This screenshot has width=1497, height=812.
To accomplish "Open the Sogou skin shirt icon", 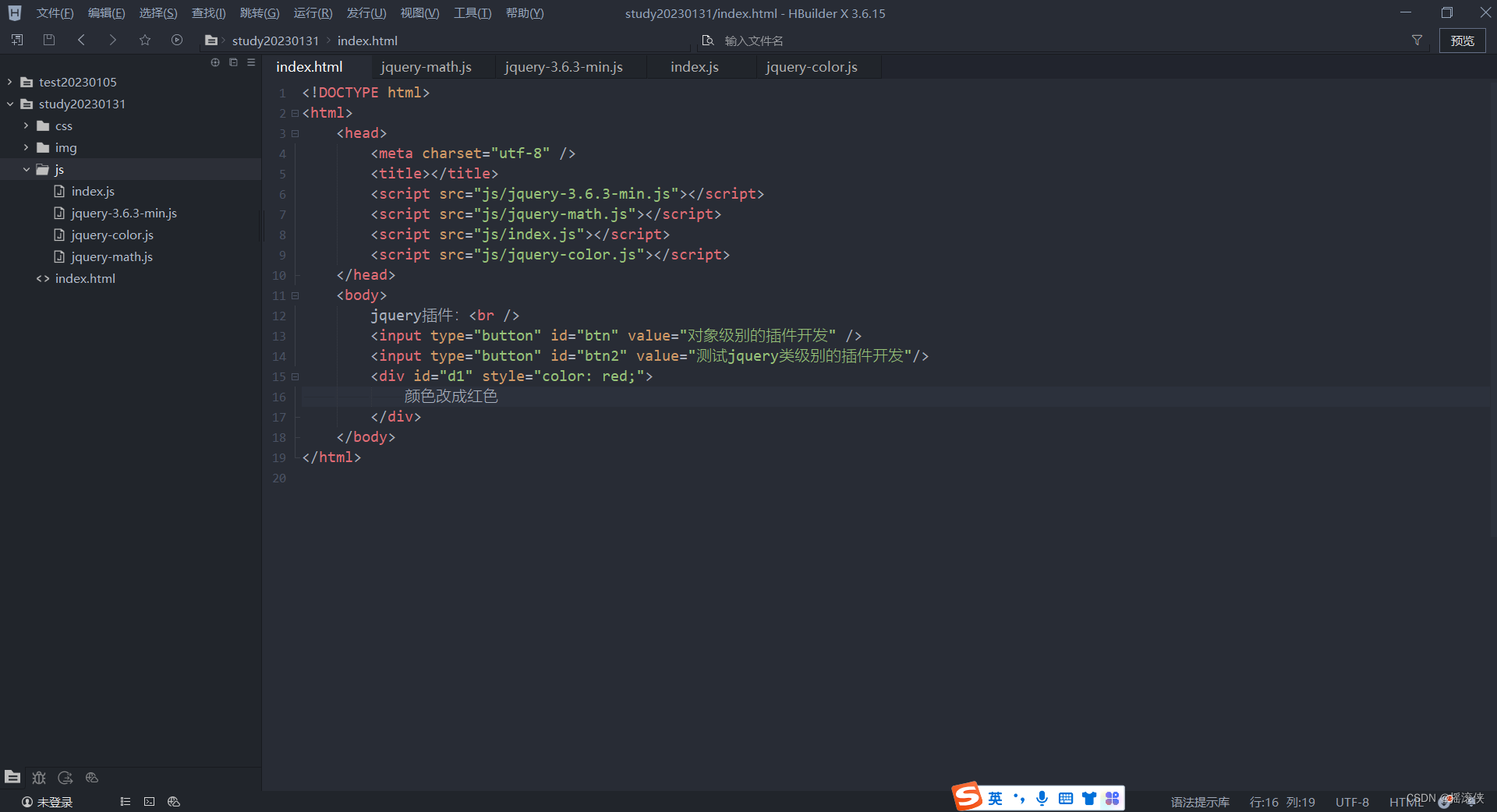I will [x=1089, y=798].
